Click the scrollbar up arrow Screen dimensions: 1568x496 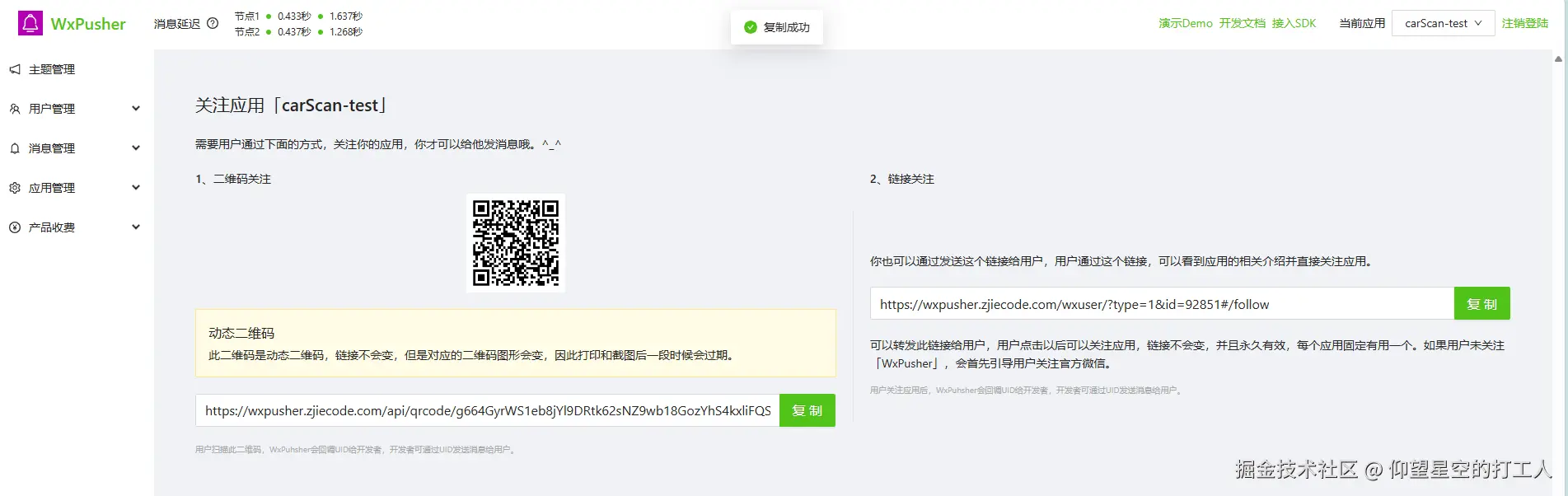[1558, 59]
